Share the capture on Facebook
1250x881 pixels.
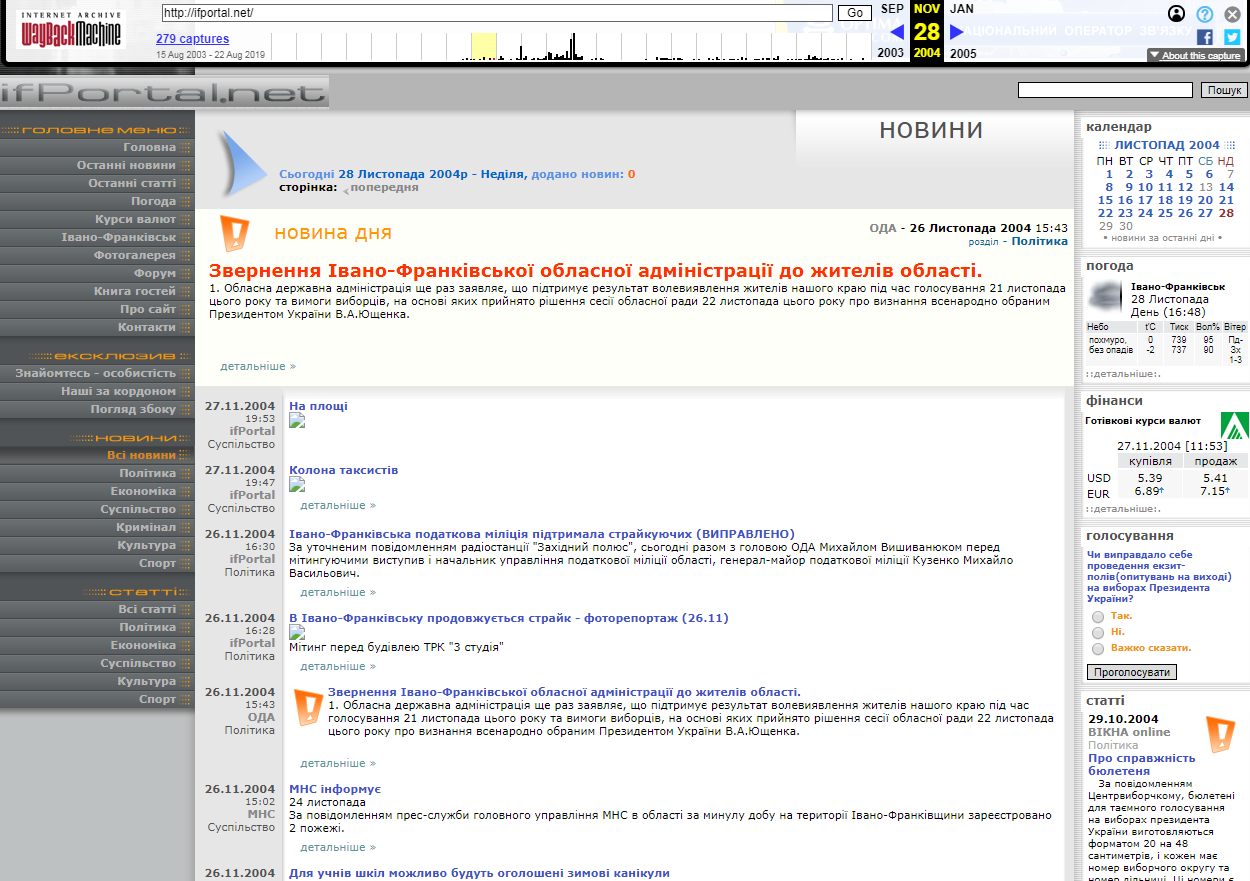(x=1205, y=37)
